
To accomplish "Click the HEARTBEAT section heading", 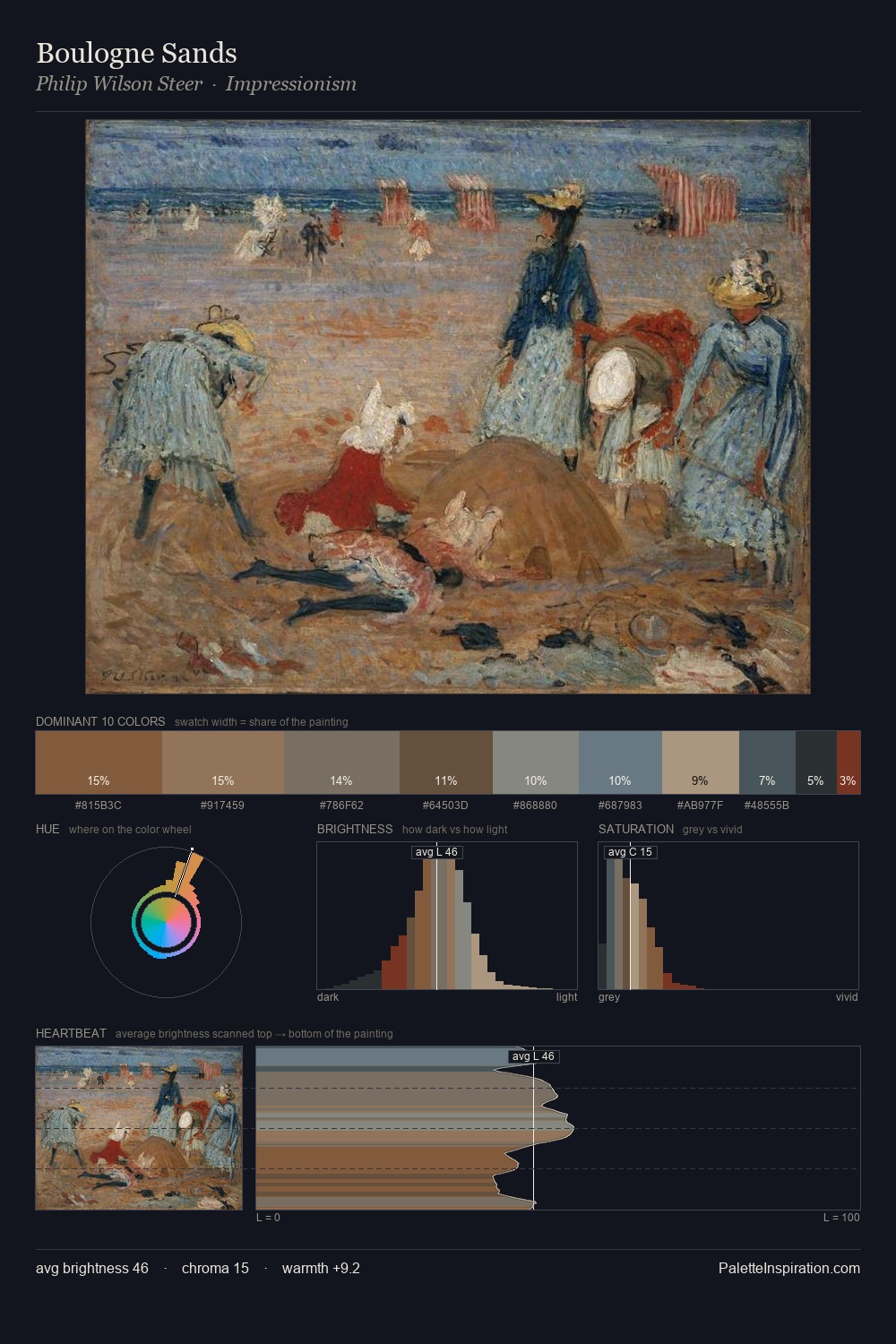I will click(x=71, y=1033).
